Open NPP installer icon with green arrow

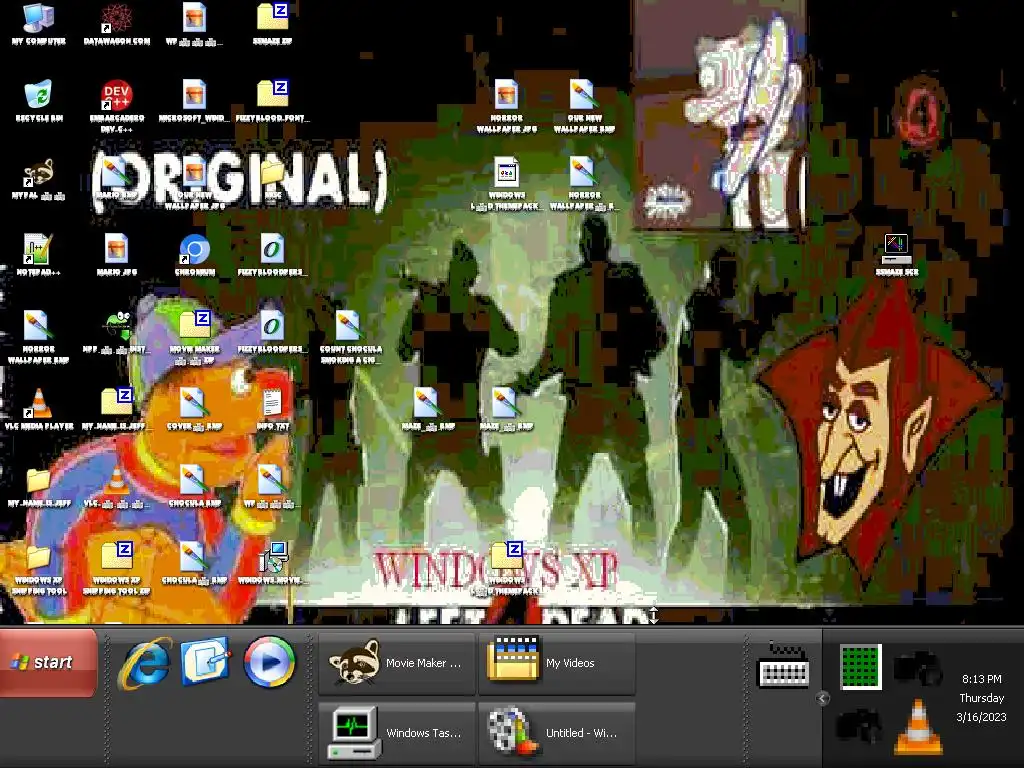coord(116,332)
